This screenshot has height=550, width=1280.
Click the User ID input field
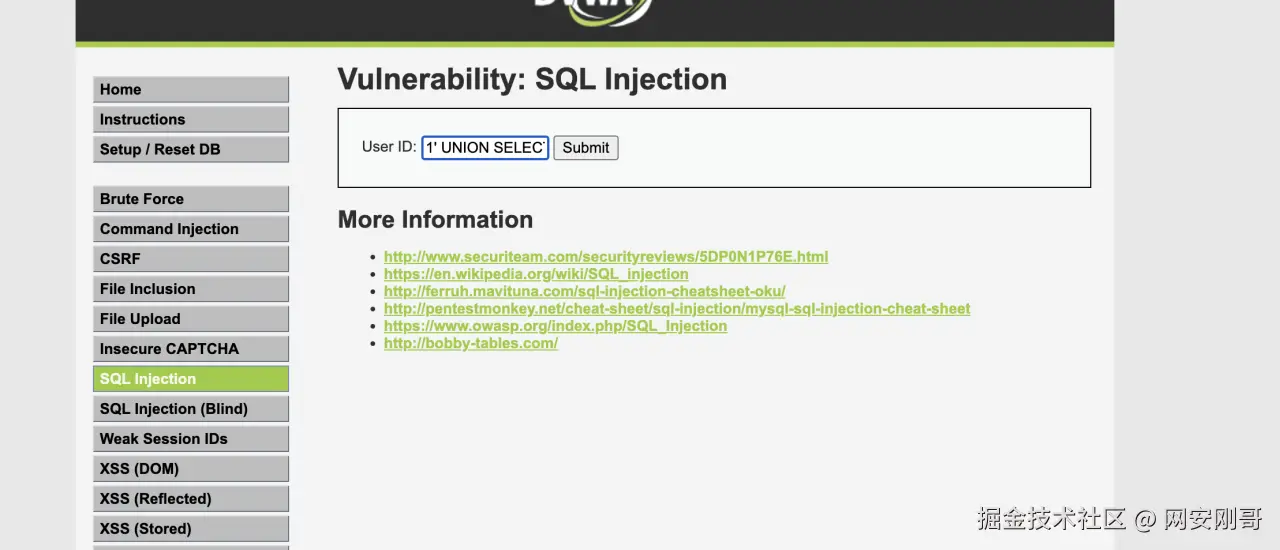pyautogui.click(x=485, y=148)
